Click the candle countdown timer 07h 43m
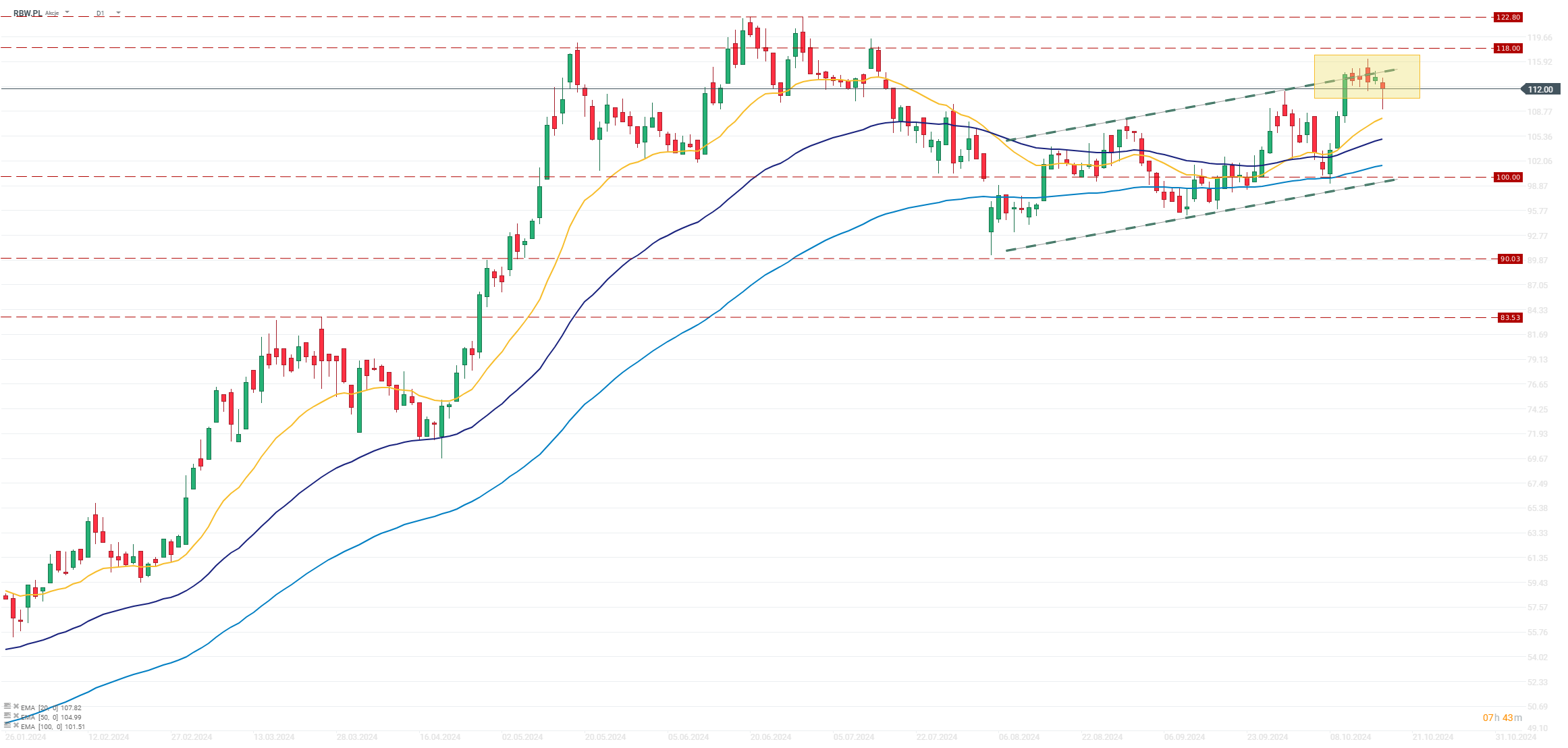 (x=1502, y=718)
